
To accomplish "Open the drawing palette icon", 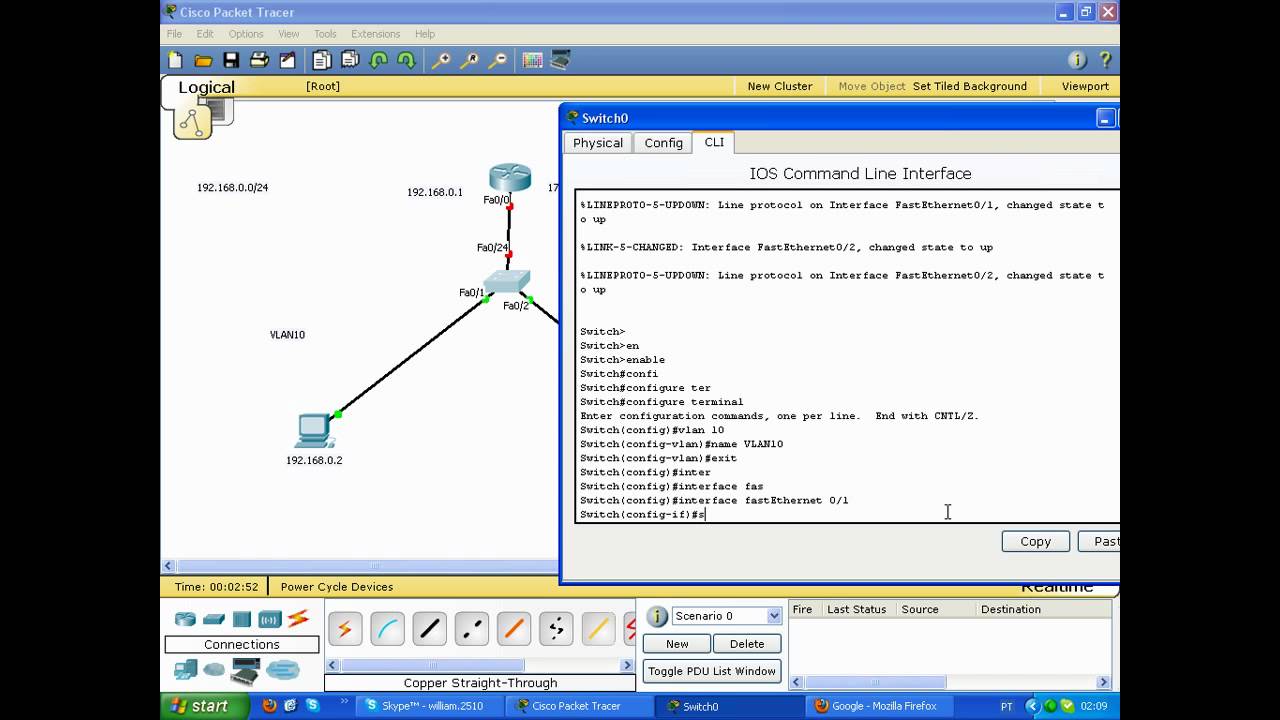I will click(532, 60).
